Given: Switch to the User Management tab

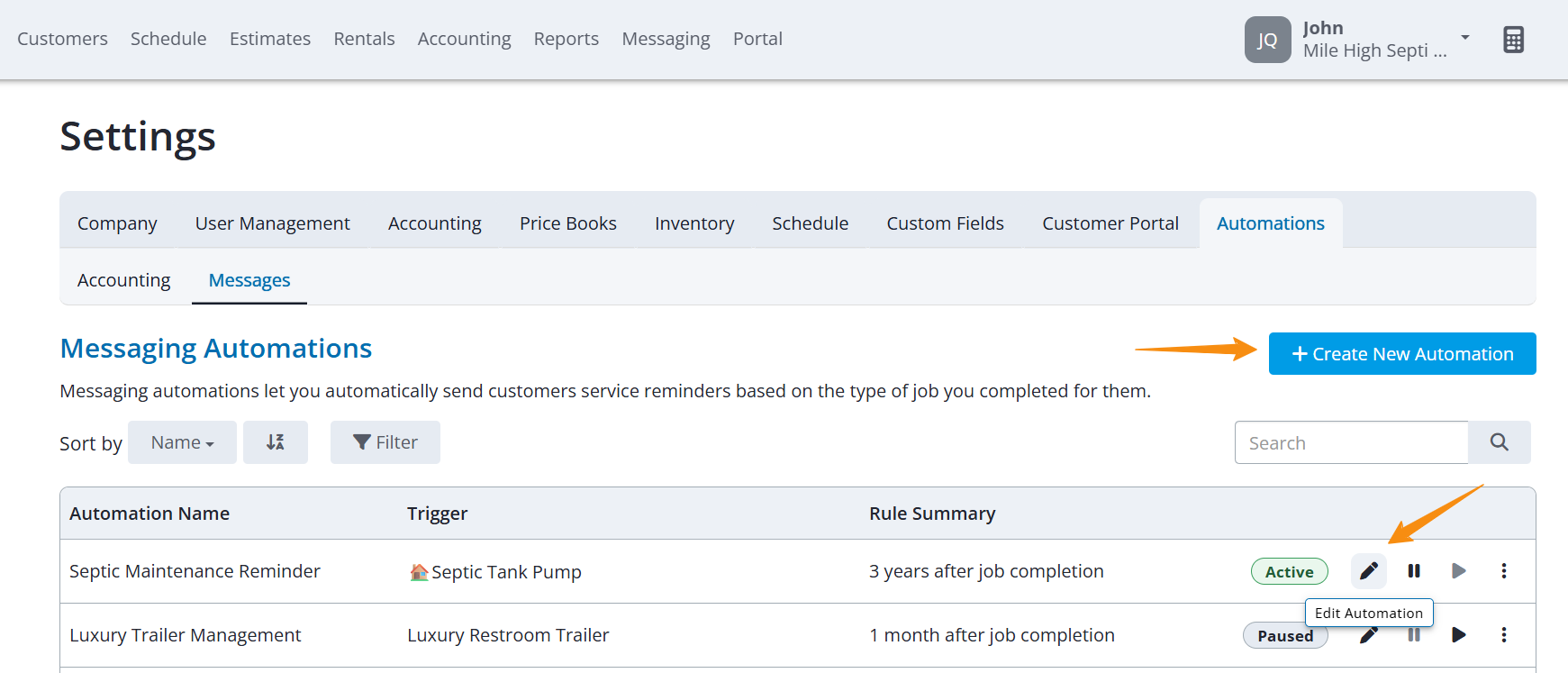Looking at the screenshot, I should pyautogui.click(x=273, y=223).
